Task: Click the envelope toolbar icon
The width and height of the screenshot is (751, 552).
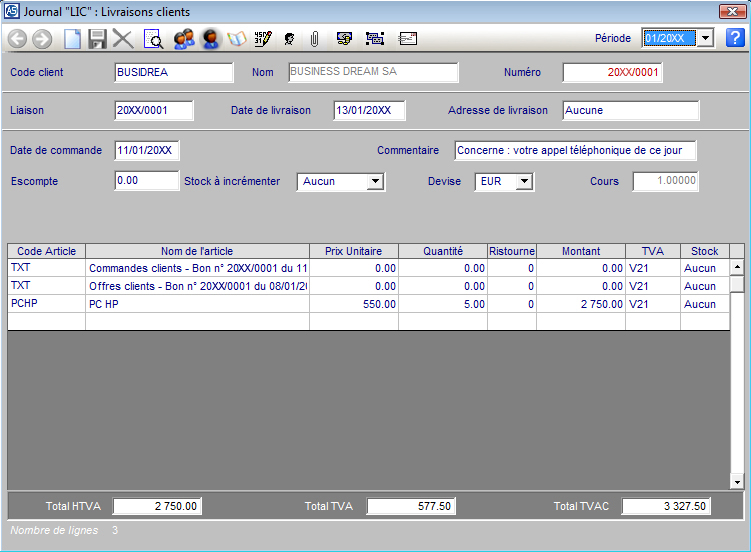Action: 408,39
